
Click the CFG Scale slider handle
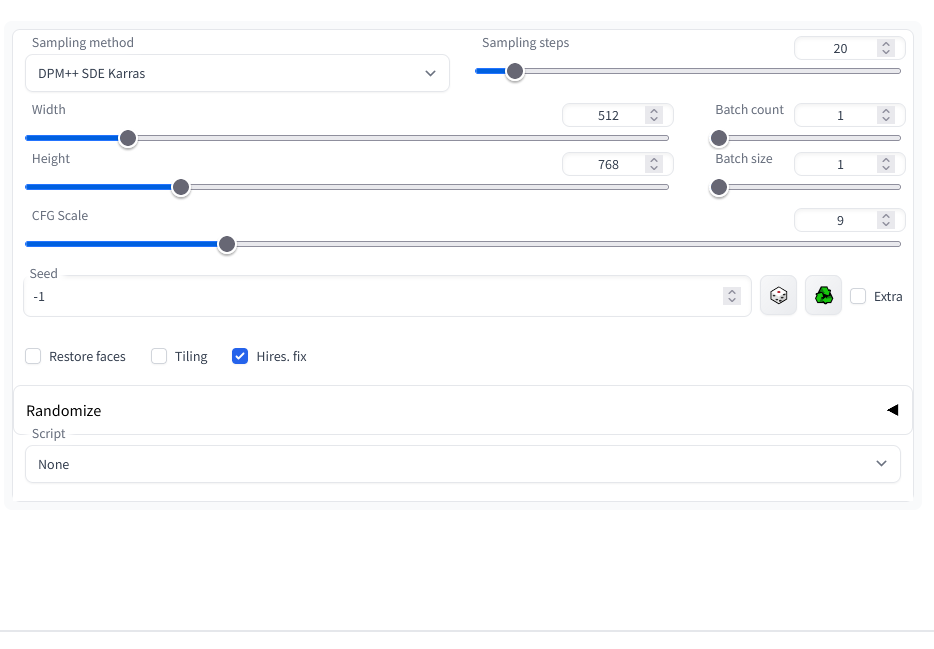coord(226,244)
